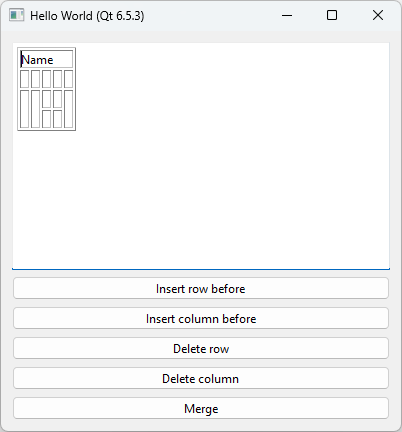Select lower split cell in the third column

pyautogui.click(x=46, y=119)
